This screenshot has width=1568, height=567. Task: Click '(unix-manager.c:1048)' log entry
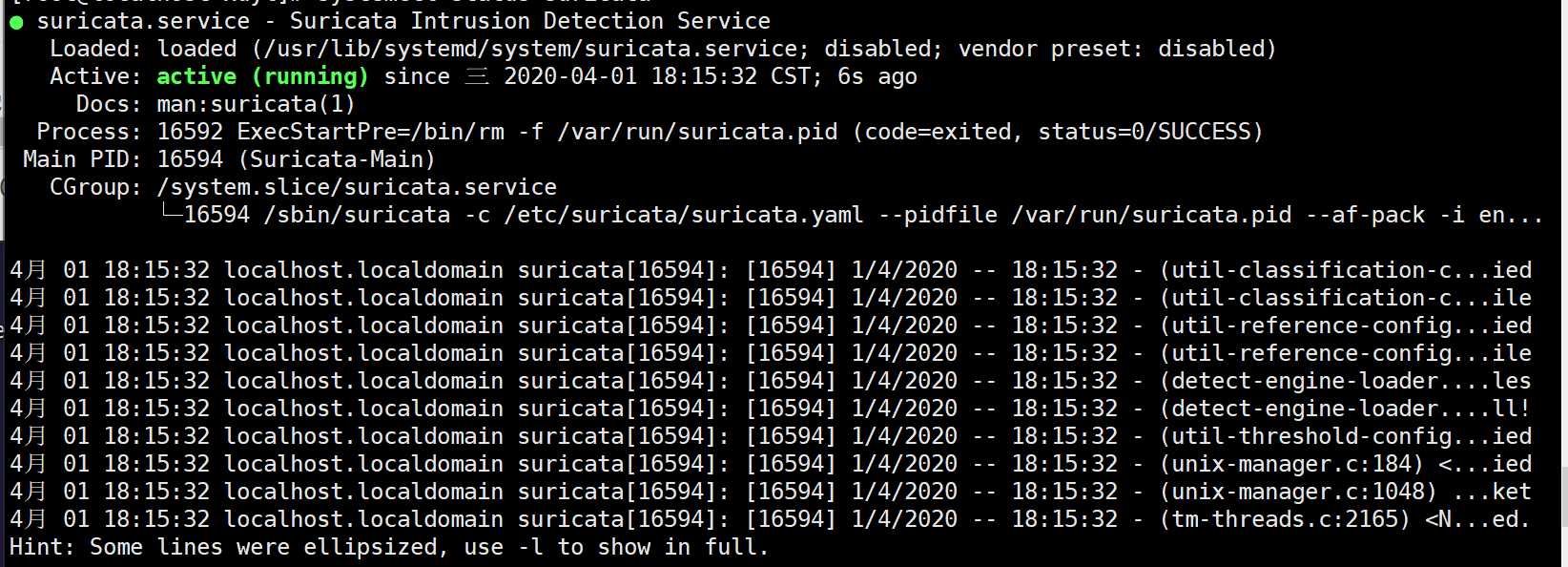coord(1297,492)
